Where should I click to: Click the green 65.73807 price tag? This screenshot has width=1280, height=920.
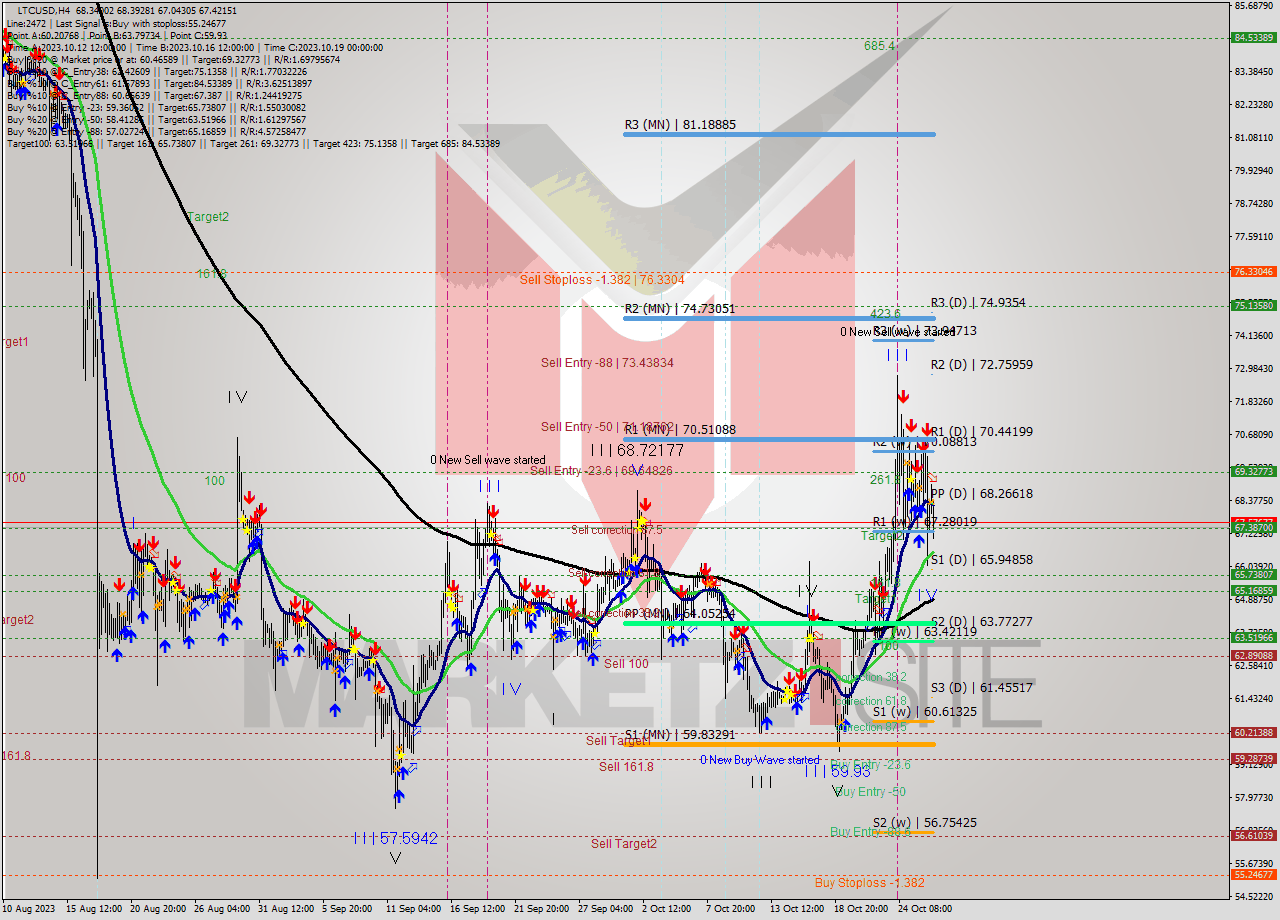click(1253, 575)
